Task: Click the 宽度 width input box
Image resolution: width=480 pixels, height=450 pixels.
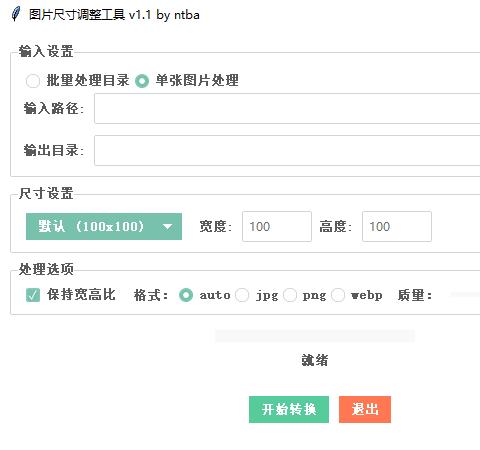Action: click(x=277, y=226)
